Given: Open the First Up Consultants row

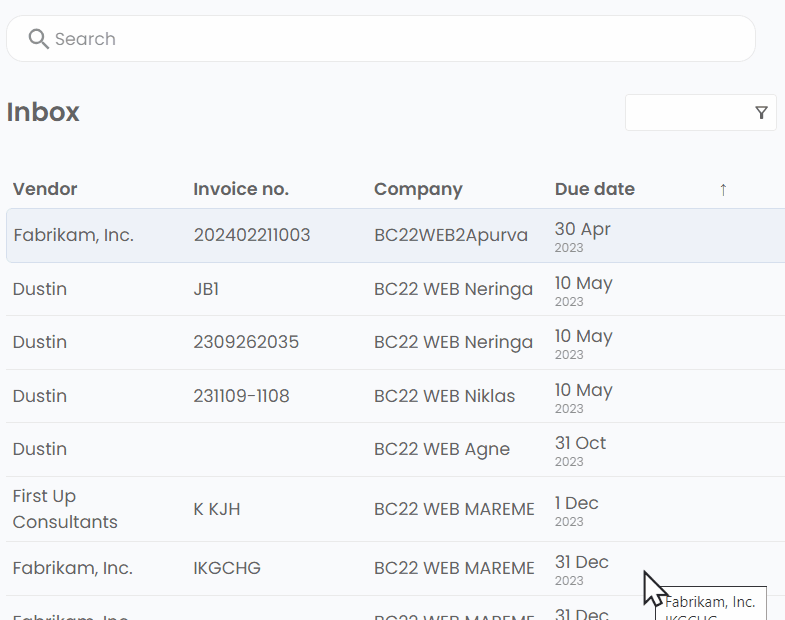Looking at the screenshot, I should (x=396, y=509).
